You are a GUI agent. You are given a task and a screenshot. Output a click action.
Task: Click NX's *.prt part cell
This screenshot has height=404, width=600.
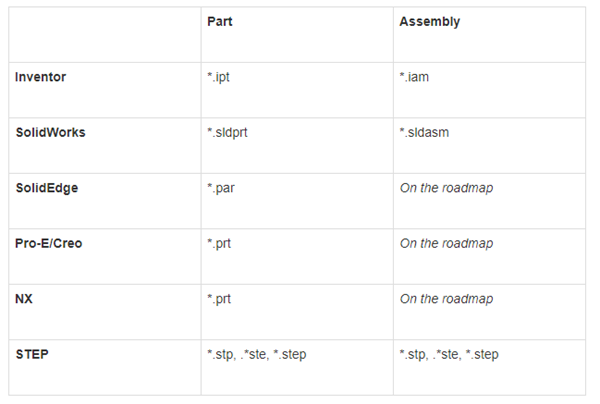pyautogui.click(x=217, y=299)
